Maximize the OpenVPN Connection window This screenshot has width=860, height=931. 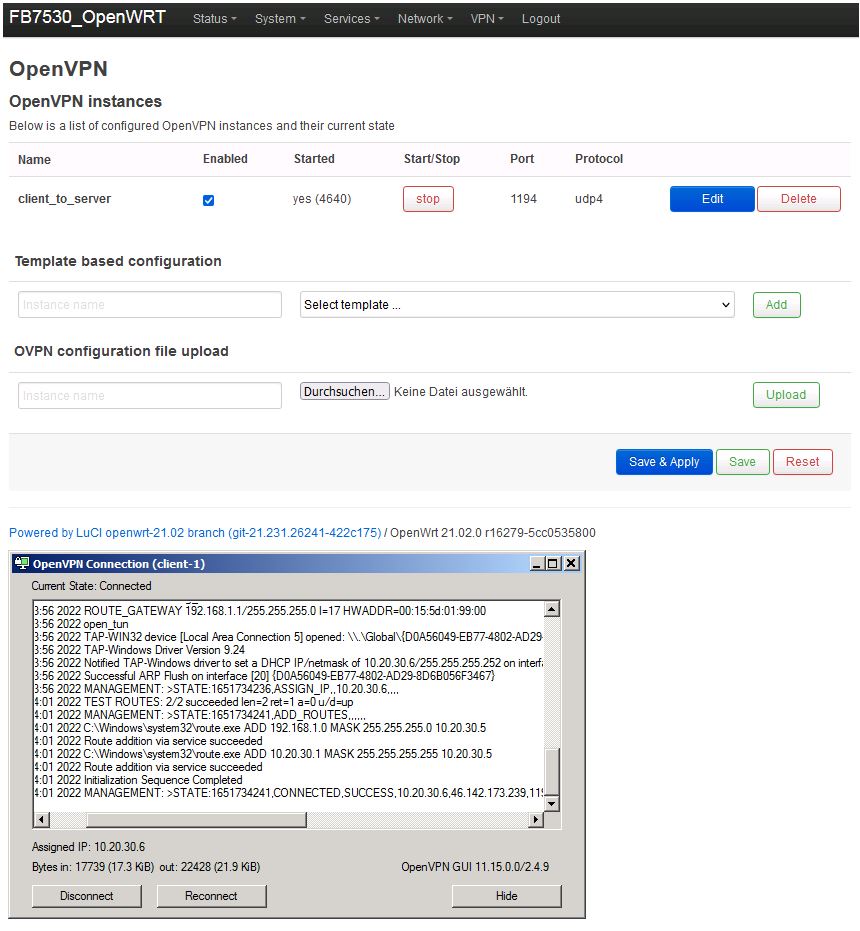point(552,563)
